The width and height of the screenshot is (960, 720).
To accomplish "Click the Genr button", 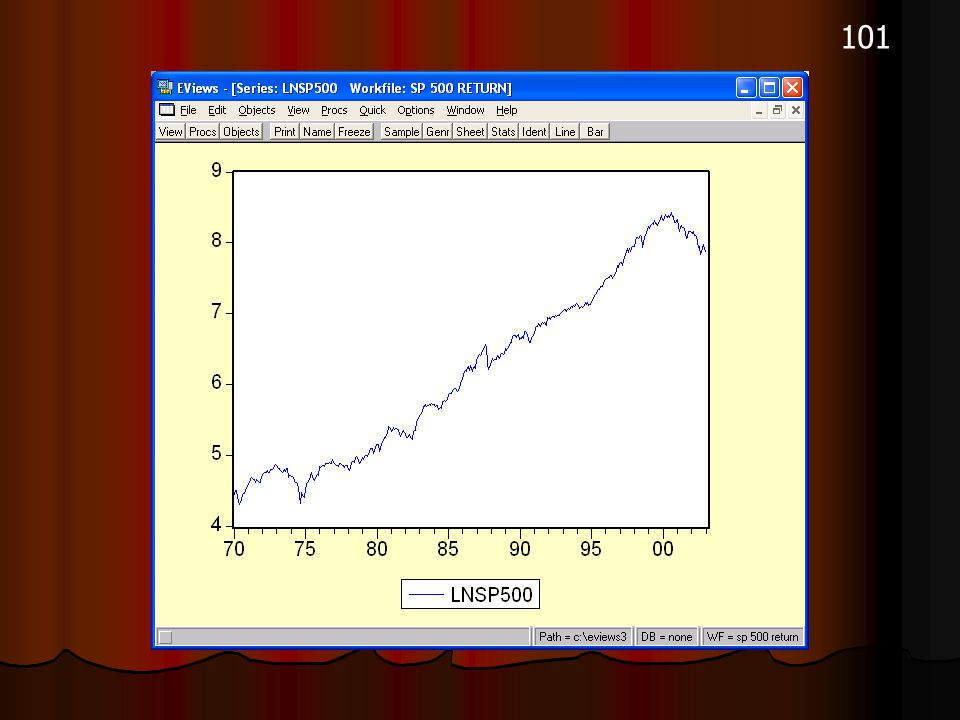I will 437,132.
